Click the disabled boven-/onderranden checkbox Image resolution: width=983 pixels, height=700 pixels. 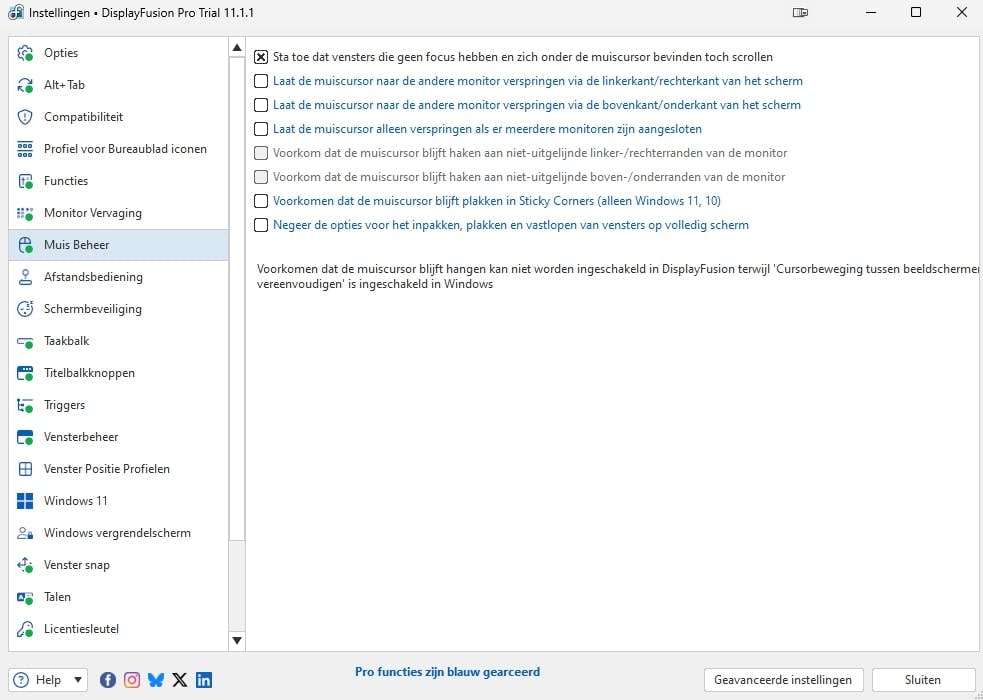[x=261, y=177]
